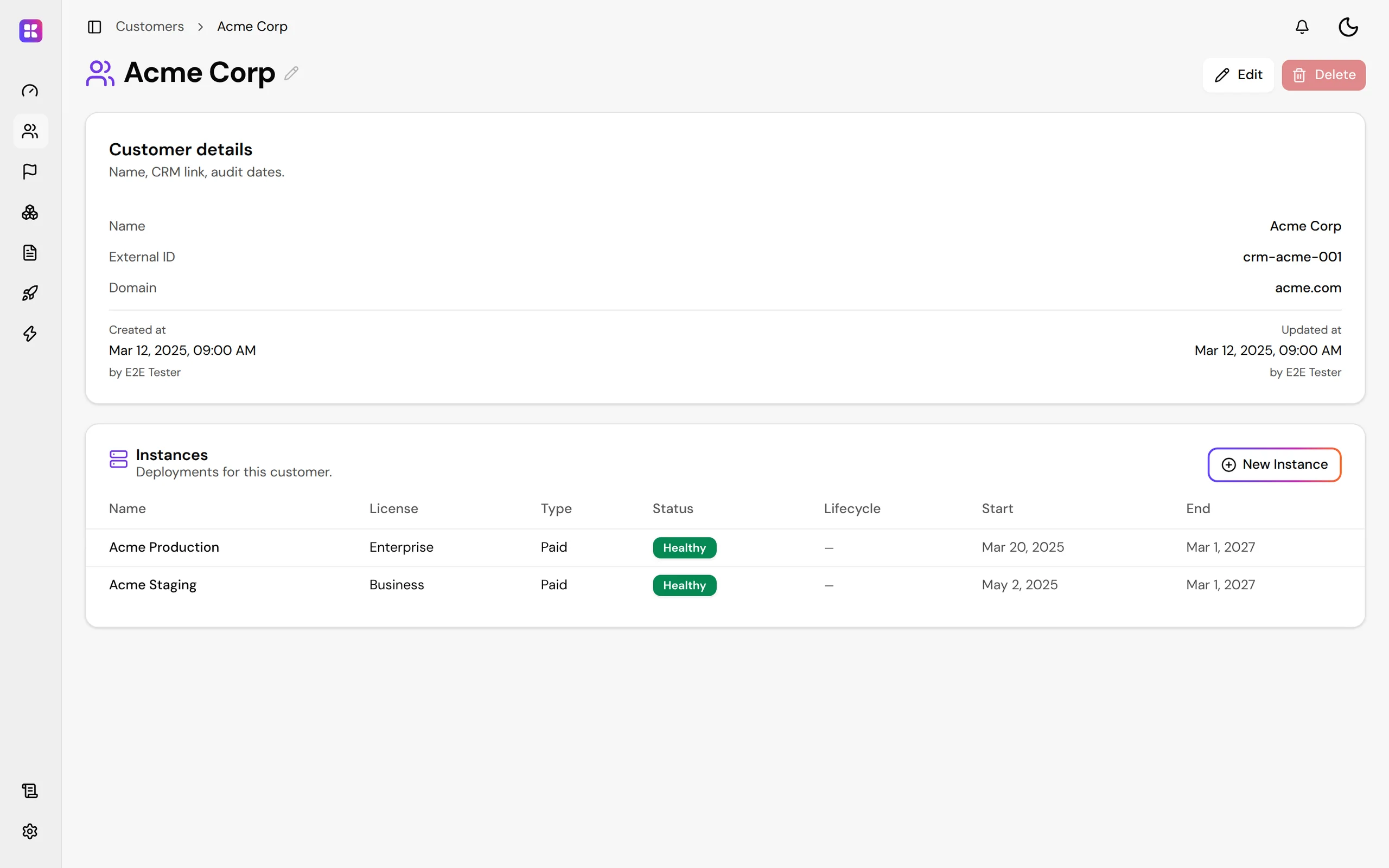The height and width of the screenshot is (868, 1389).
Task: Click the Status column header
Action: pyautogui.click(x=673, y=509)
